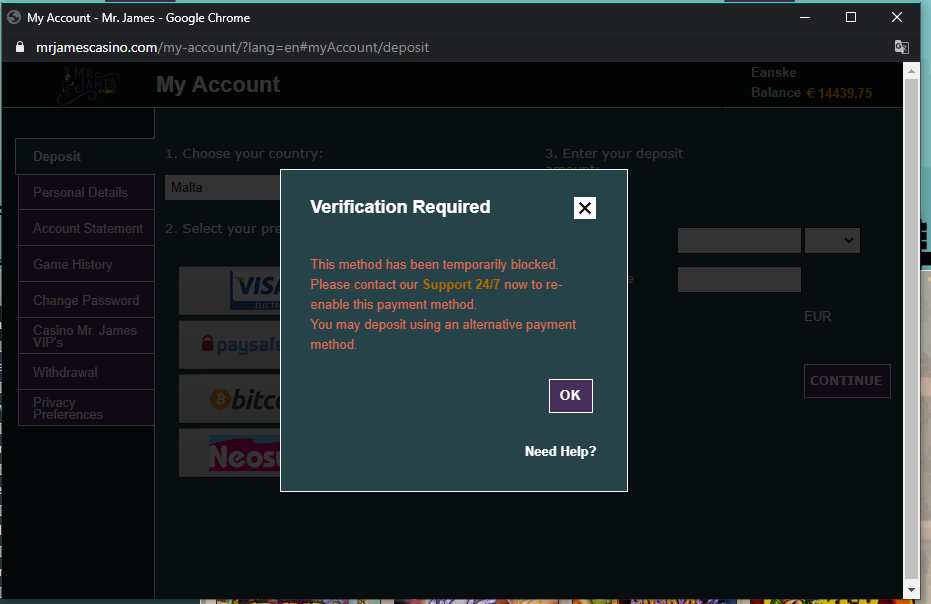Open Privacy Preferences menu item

85,408
